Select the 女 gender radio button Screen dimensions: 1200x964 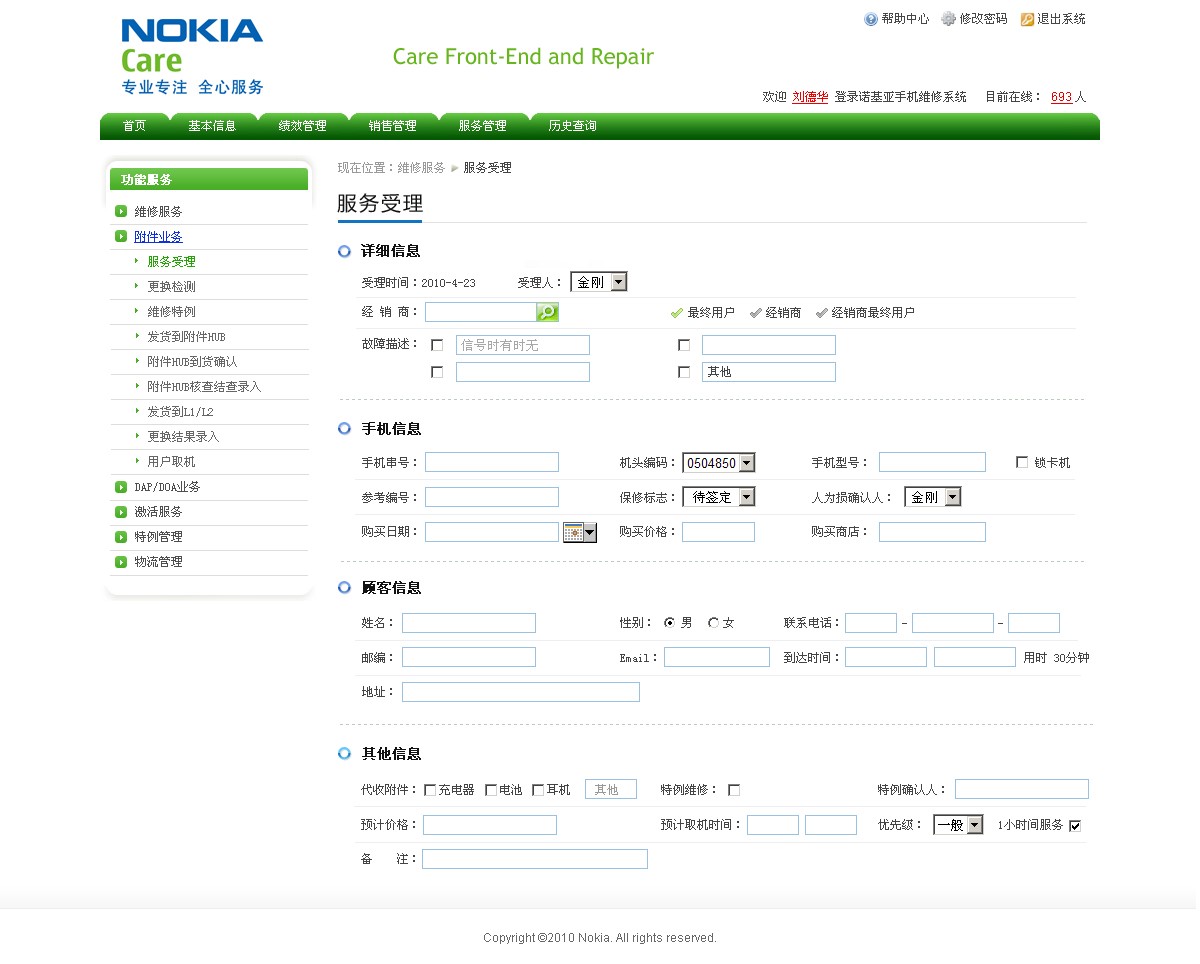(714, 623)
